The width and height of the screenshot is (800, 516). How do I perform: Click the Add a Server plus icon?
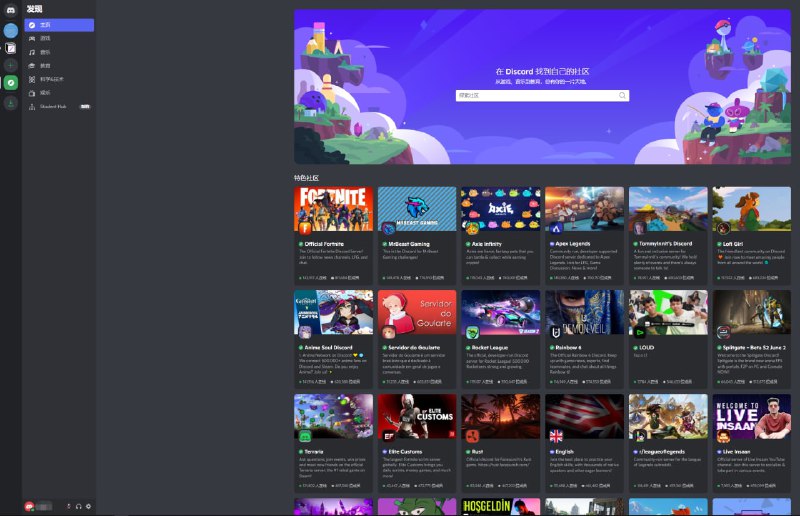click(10, 65)
